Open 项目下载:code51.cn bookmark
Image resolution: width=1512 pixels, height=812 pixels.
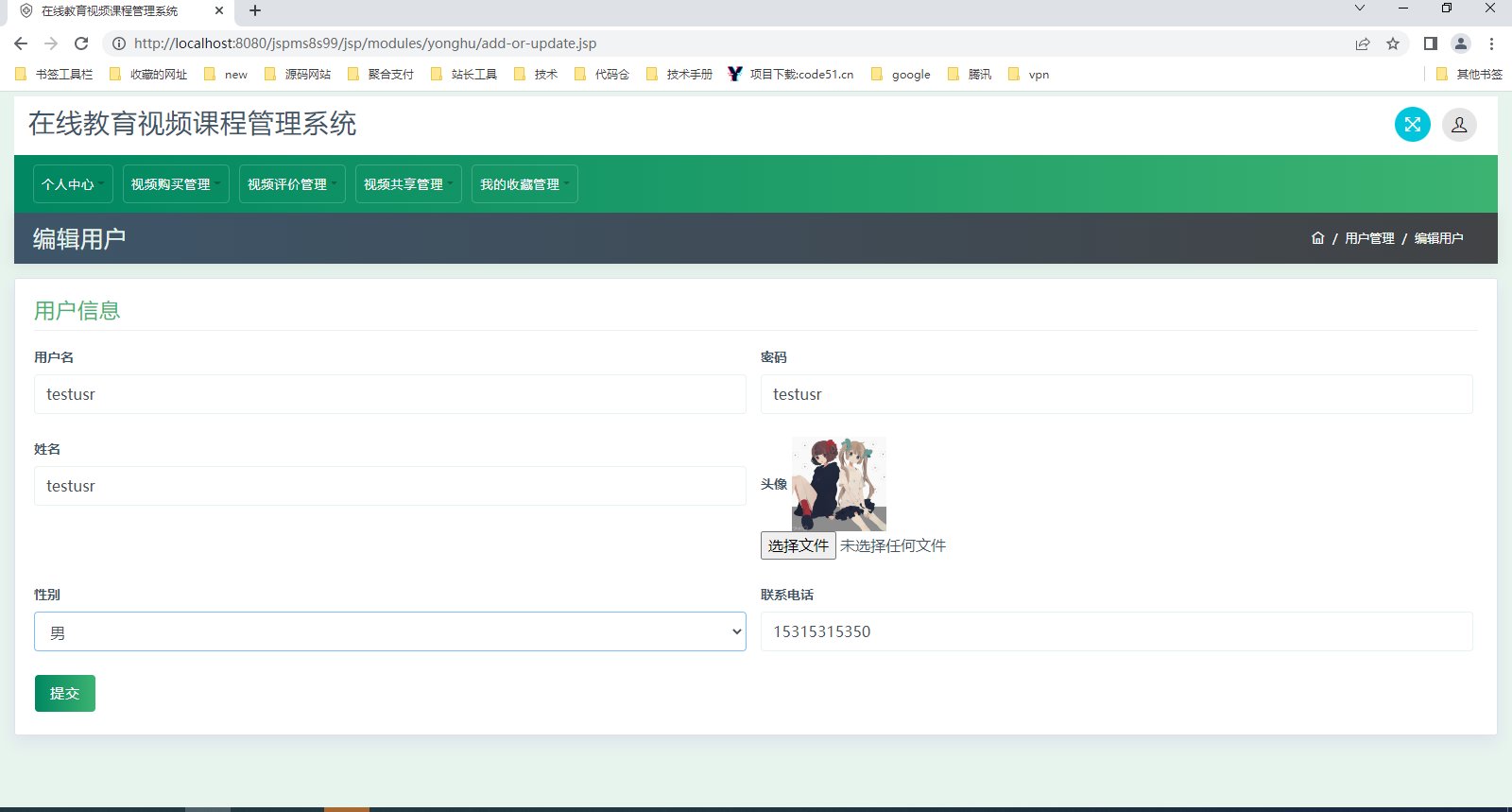point(791,74)
